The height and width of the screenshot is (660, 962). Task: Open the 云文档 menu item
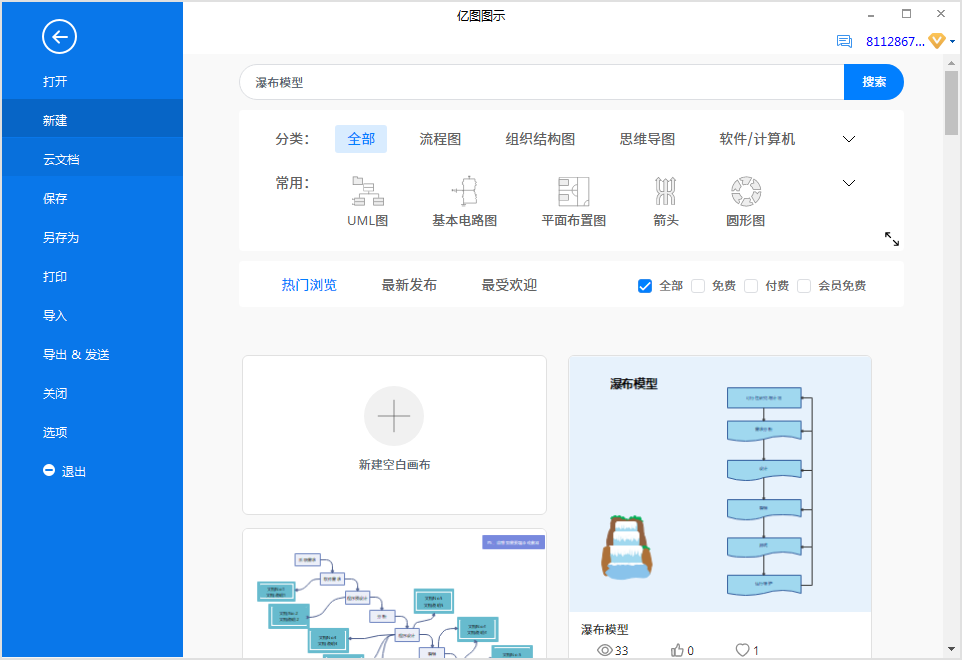[92, 159]
